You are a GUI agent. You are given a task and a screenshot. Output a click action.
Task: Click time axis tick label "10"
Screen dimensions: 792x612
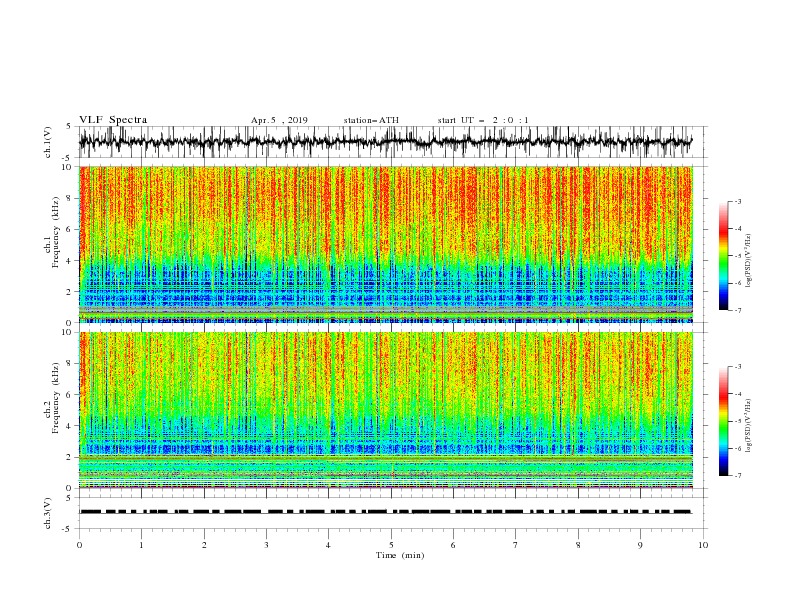point(703,545)
